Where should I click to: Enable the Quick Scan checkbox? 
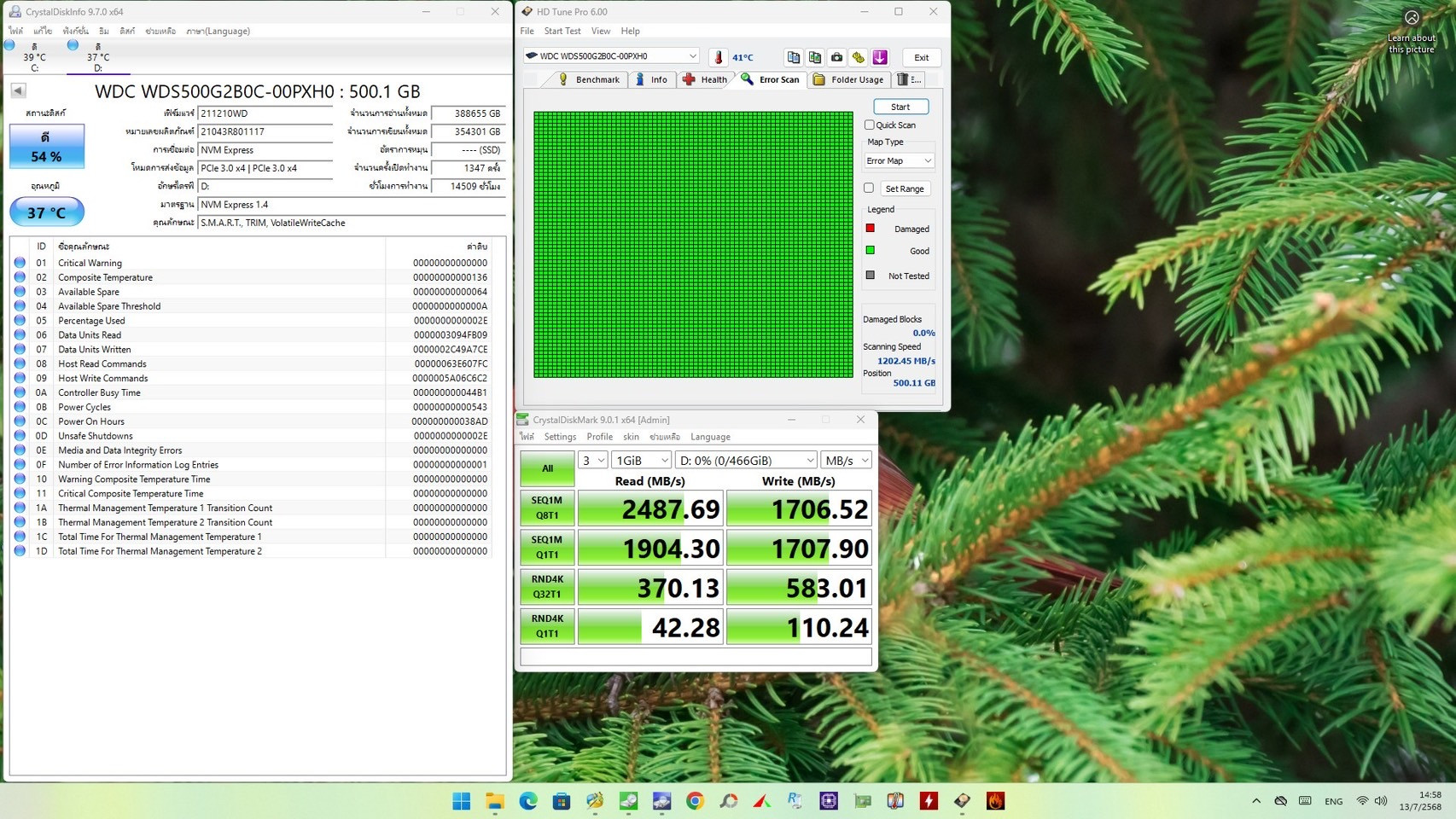pyautogui.click(x=869, y=125)
